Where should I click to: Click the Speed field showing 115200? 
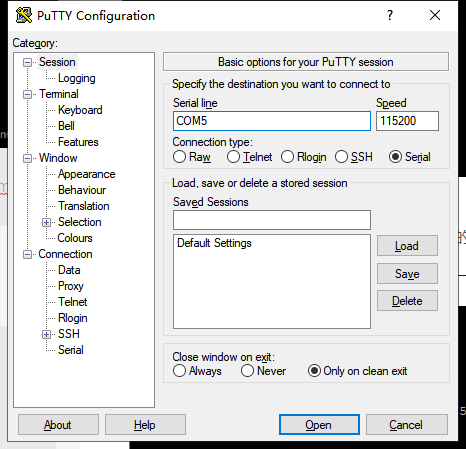(x=407, y=121)
